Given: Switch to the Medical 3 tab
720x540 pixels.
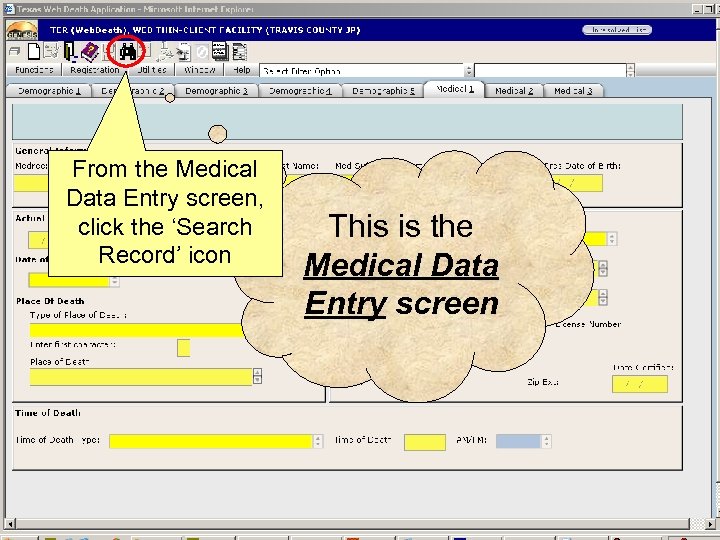Looking at the screenshot, I should (x=573, y=91).
